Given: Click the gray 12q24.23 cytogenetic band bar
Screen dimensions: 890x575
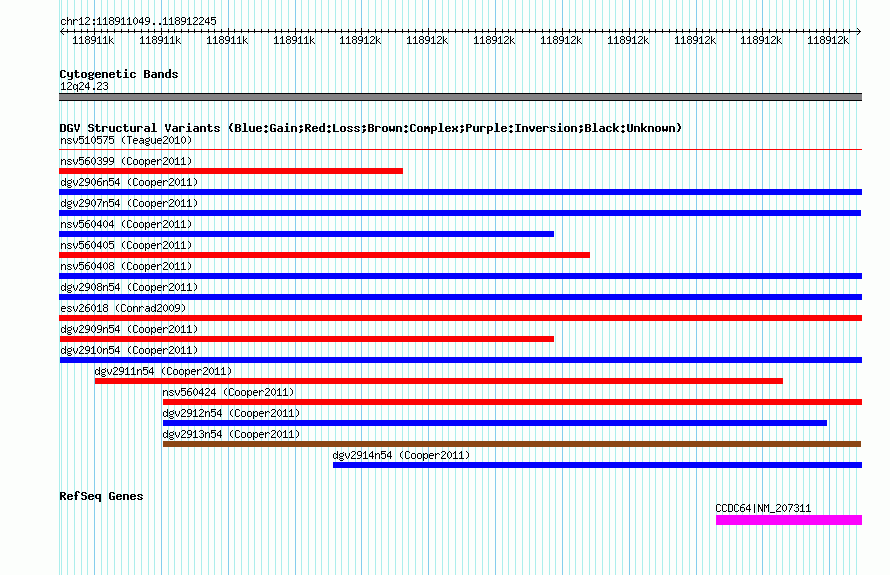Looking at the screenshot, I should [x=460, y=97].
